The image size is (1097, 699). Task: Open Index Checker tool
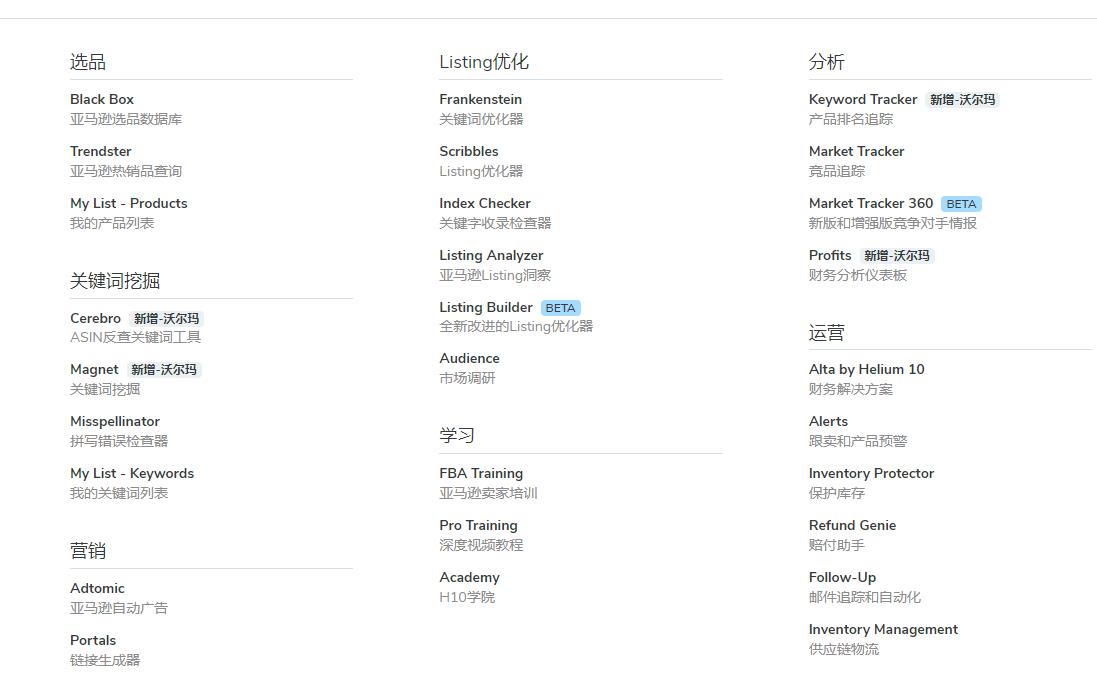[x=485, y=204]
